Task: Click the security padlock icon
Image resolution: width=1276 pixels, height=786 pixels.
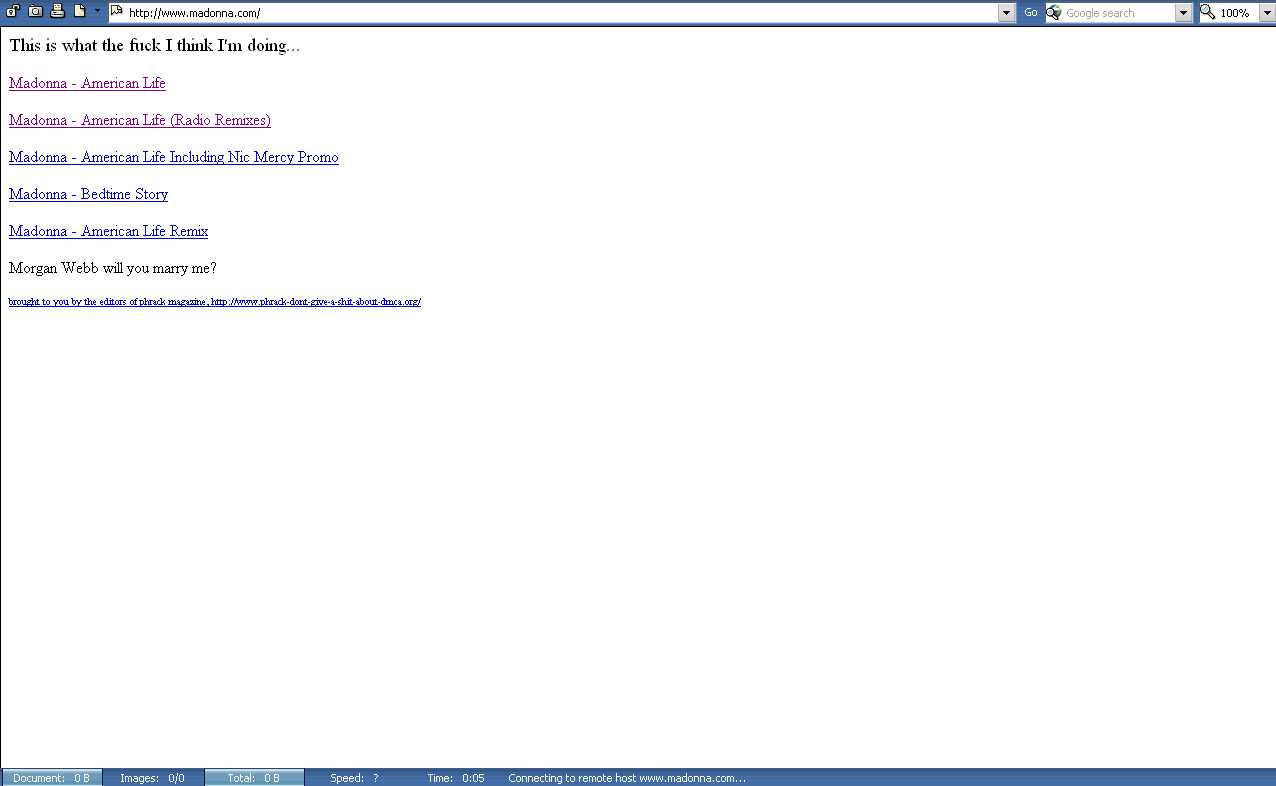Action: (13, 12)
